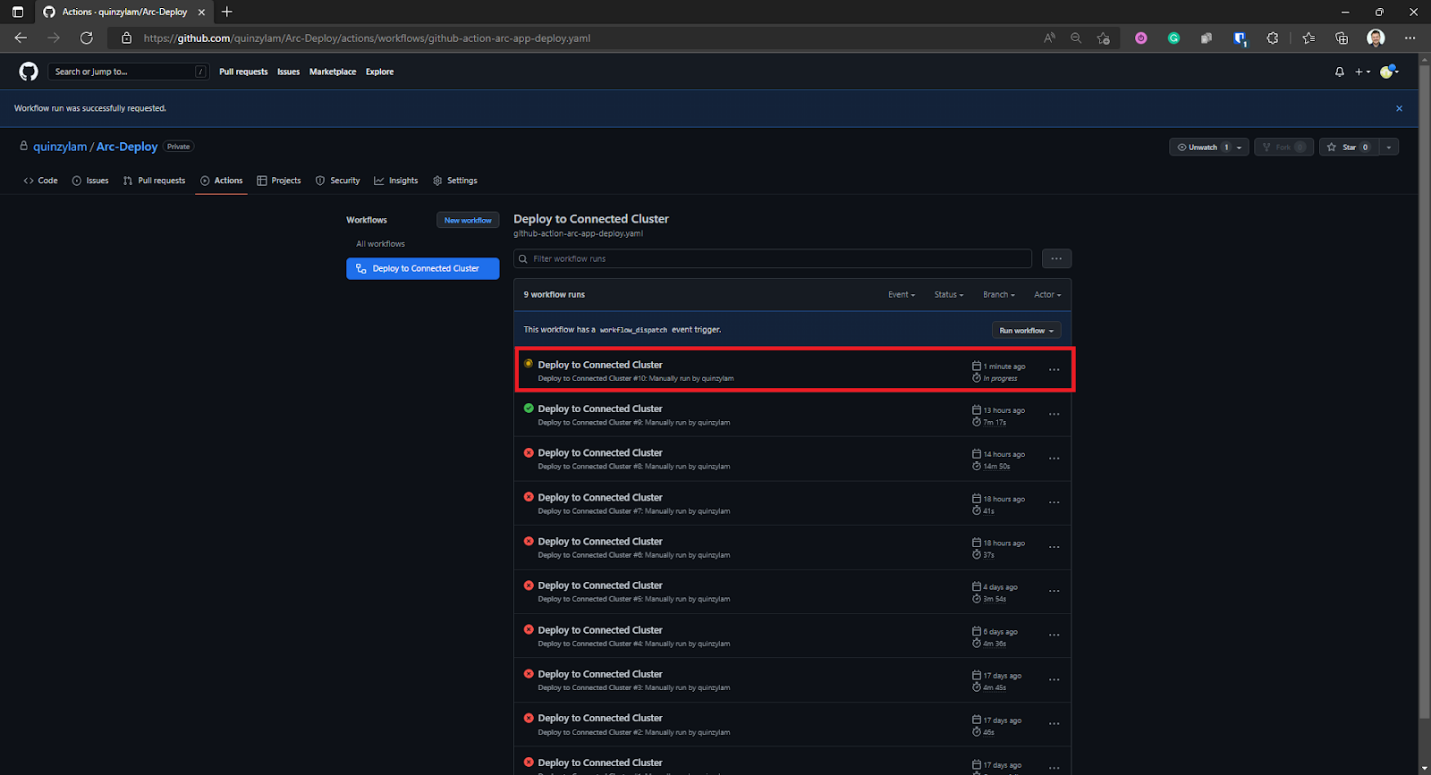Open the in-progress run #10 title
Image resolution: width=1431 pixels, height=775 pixels.
click(600, 365)
